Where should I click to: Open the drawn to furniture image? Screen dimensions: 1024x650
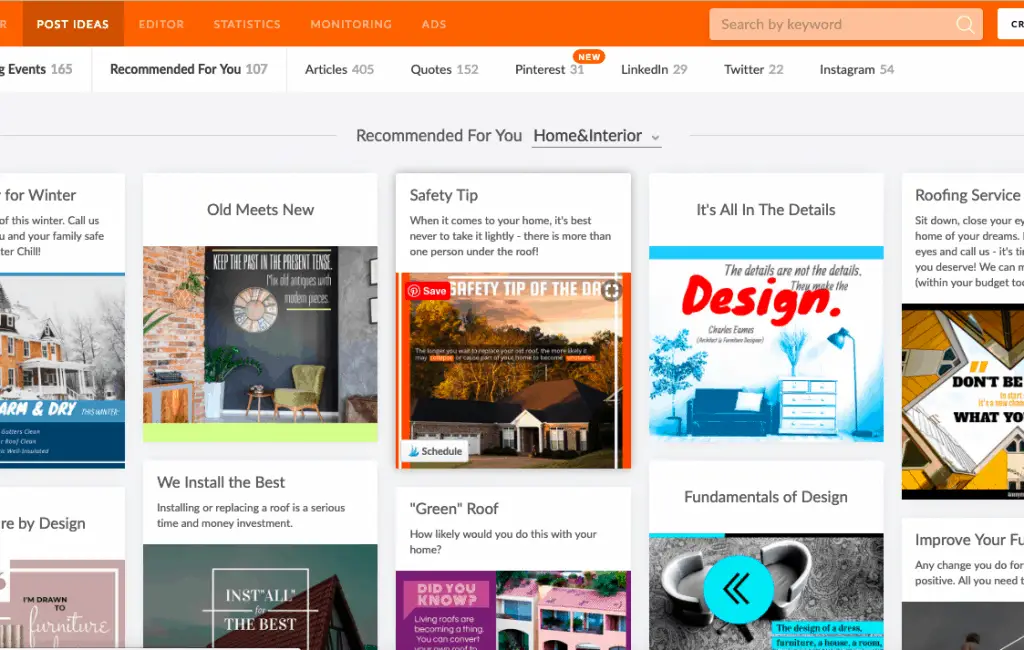[x=62, y=604]
